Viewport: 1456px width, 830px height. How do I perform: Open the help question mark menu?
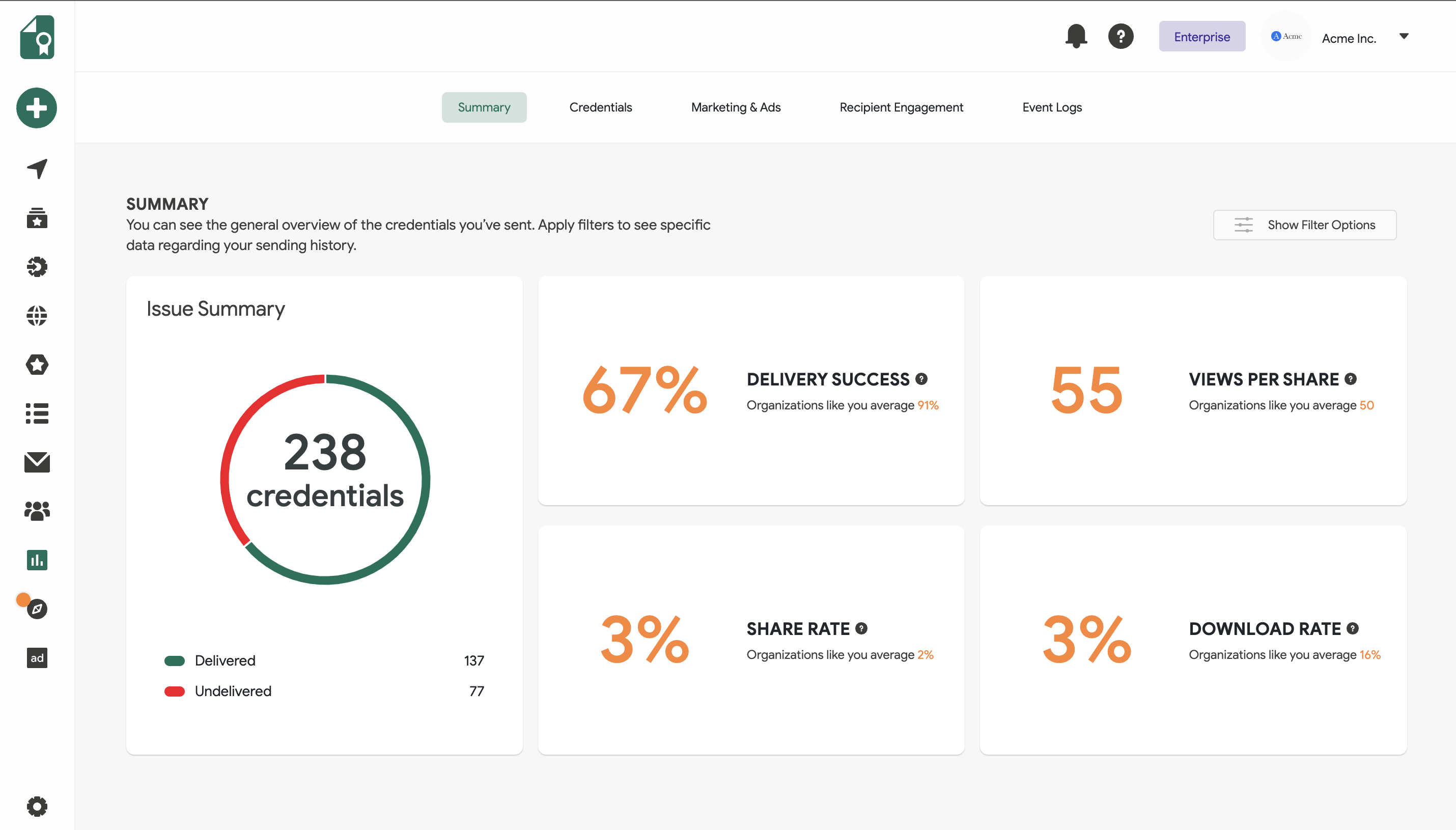pos(1121,36)
